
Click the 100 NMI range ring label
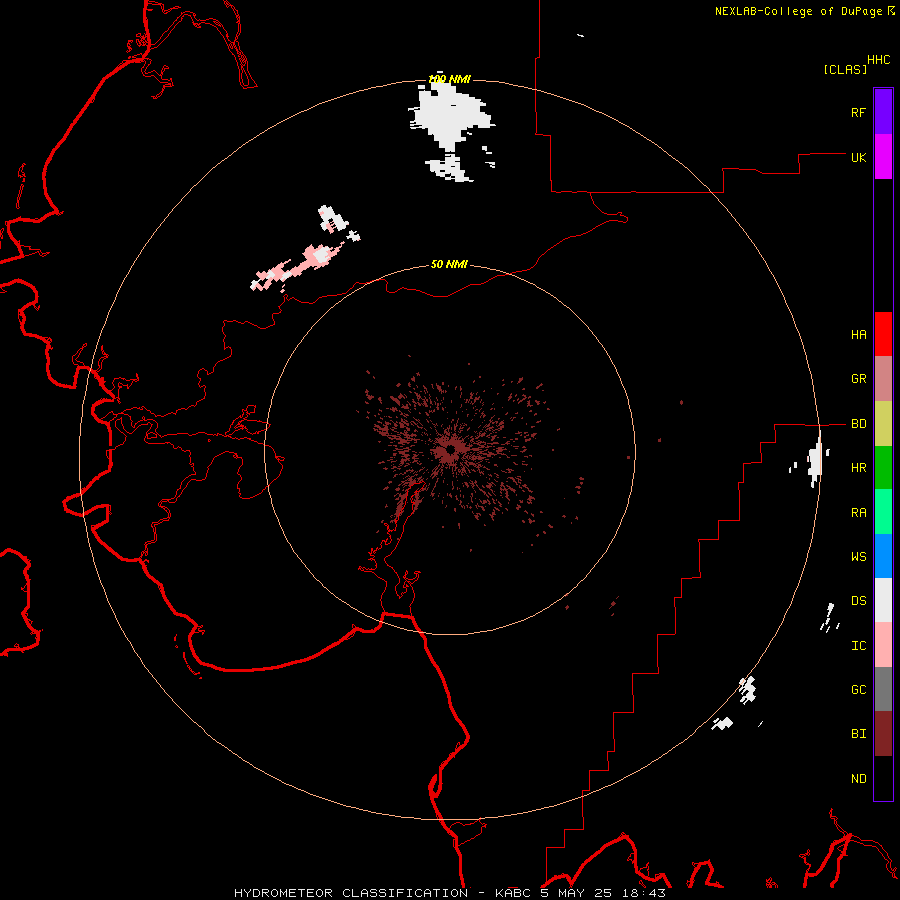449,79
